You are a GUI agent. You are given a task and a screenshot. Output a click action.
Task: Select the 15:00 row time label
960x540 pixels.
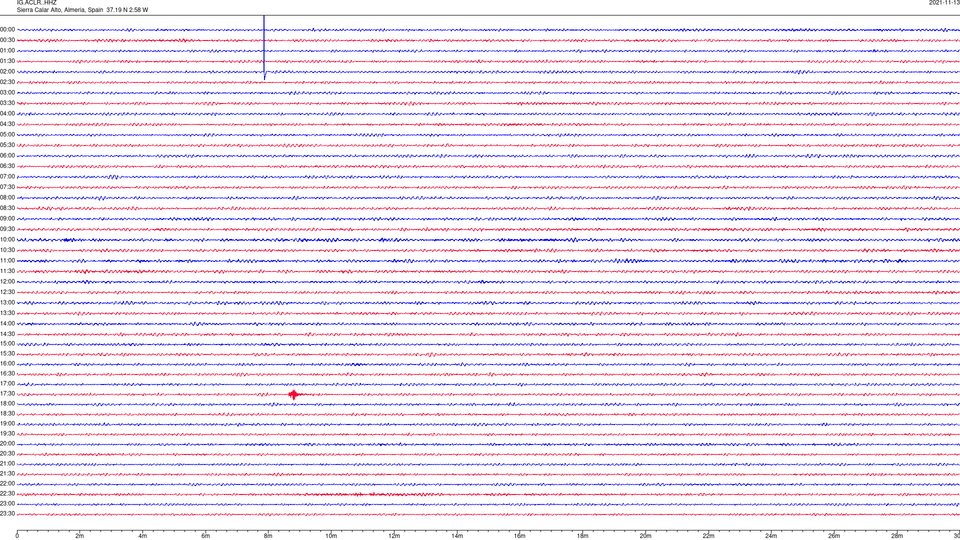[x=7, y=343]
